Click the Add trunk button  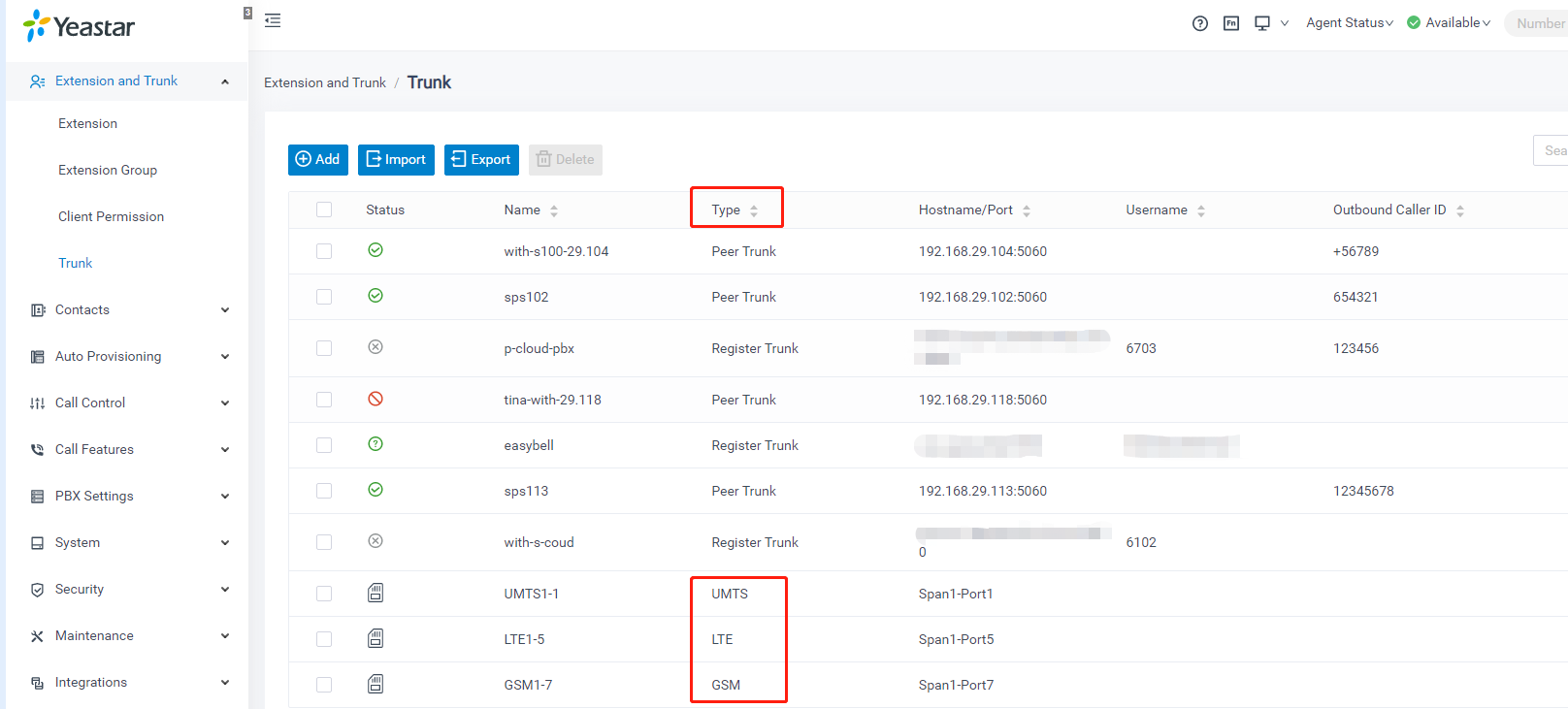[x=318, y=160]
